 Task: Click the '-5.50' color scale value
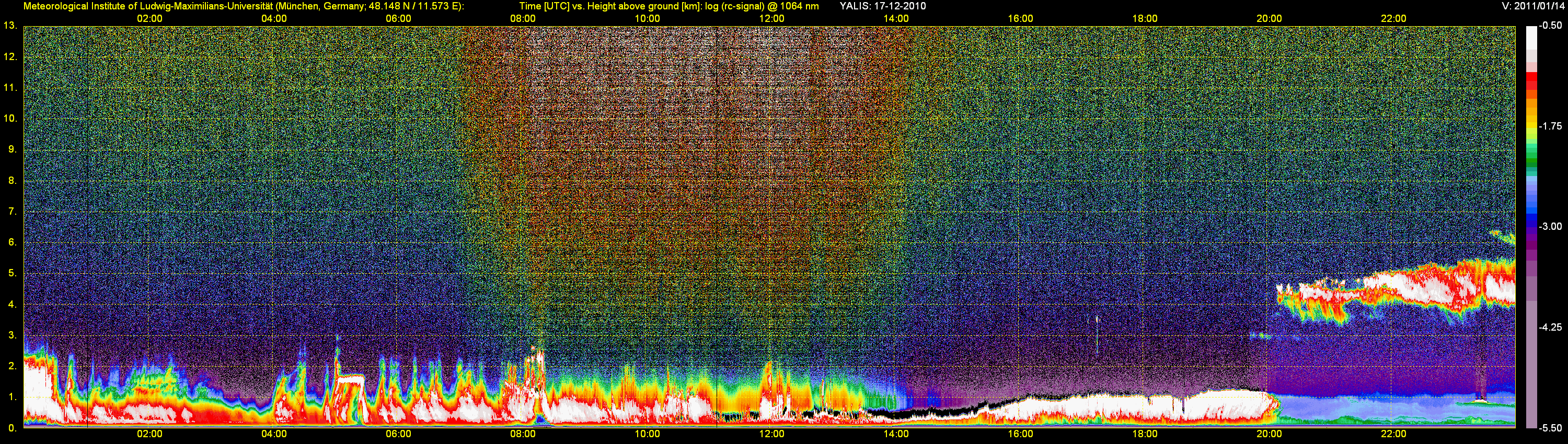coord(1550,428)
